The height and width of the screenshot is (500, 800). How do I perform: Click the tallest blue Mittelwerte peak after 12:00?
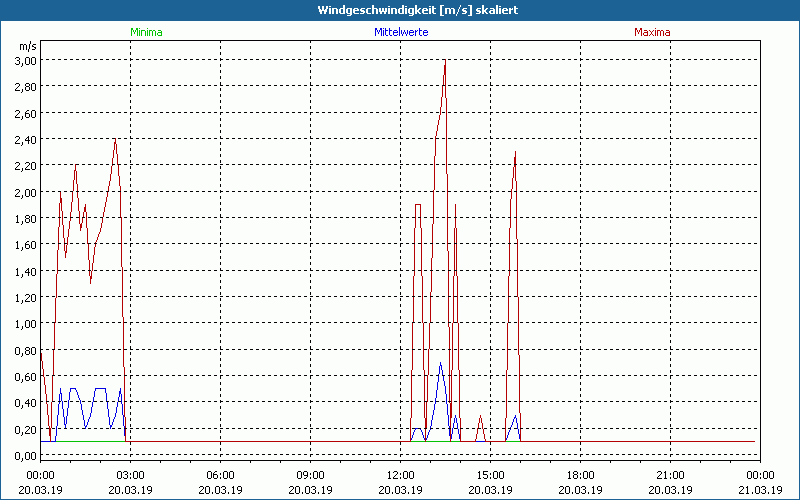pyautogui.click(x=440, y=363)
